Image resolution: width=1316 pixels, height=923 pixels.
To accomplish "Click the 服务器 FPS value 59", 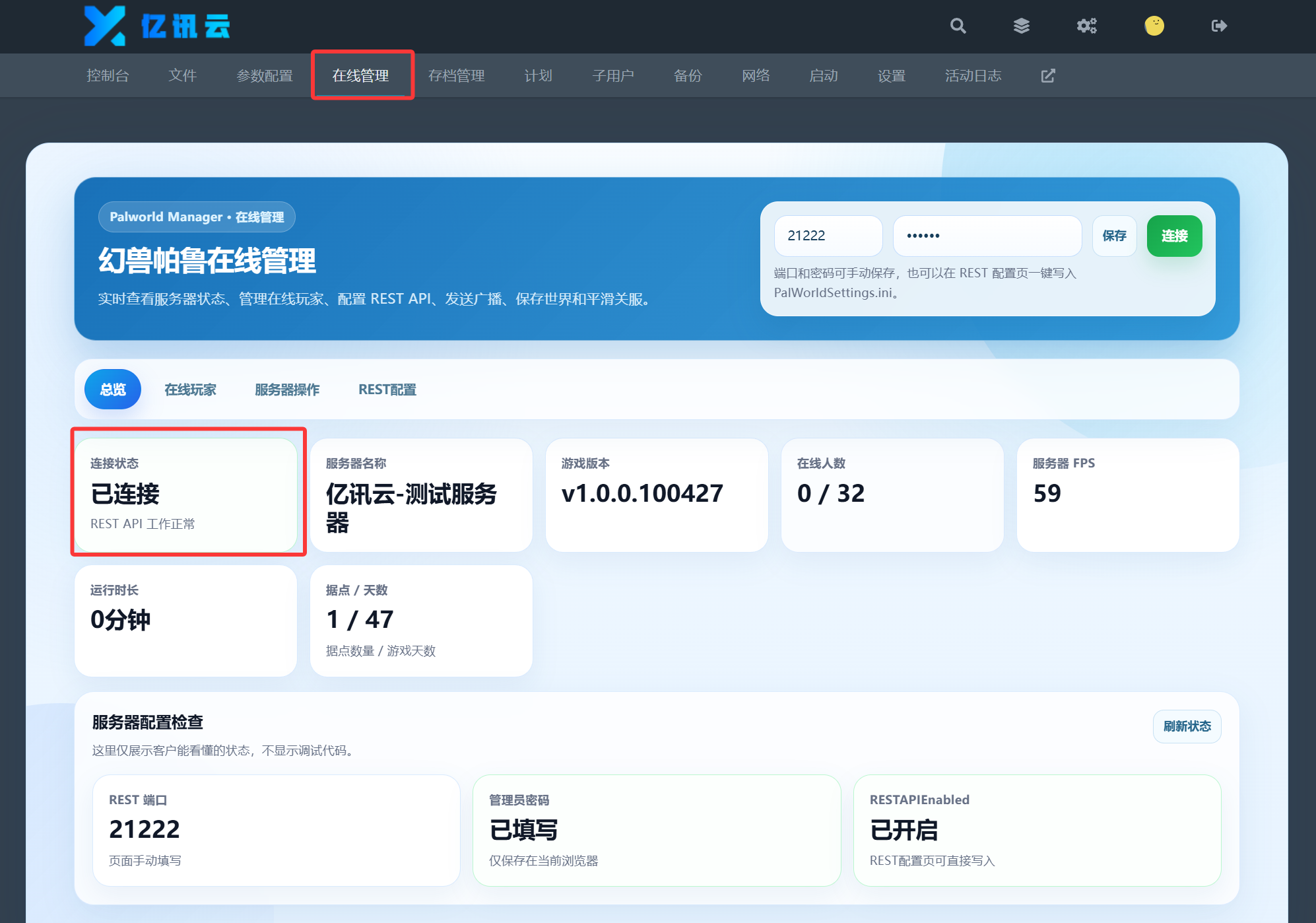I will click(1047, 493).
